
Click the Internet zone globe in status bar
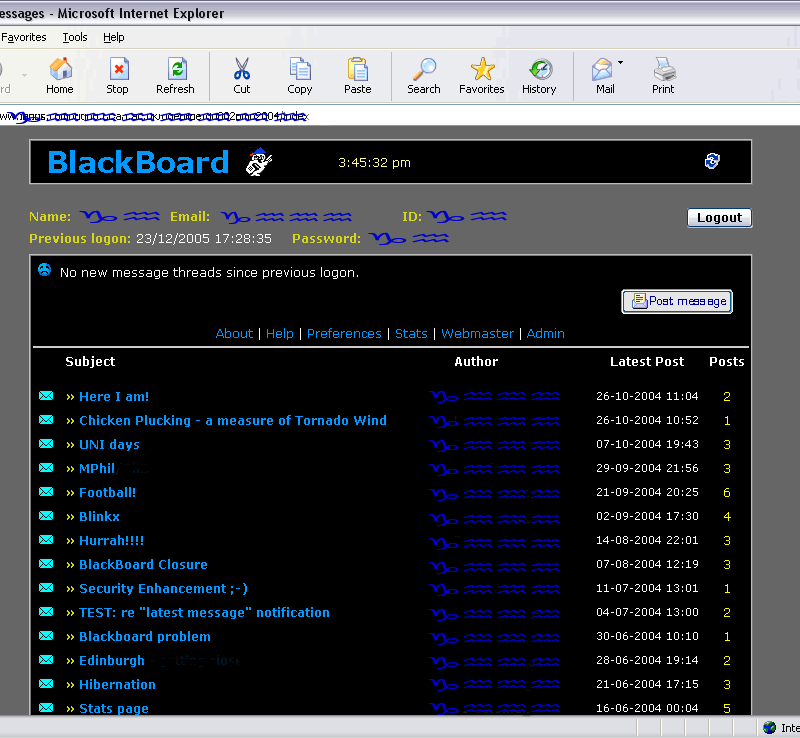(x=769, y=727)
